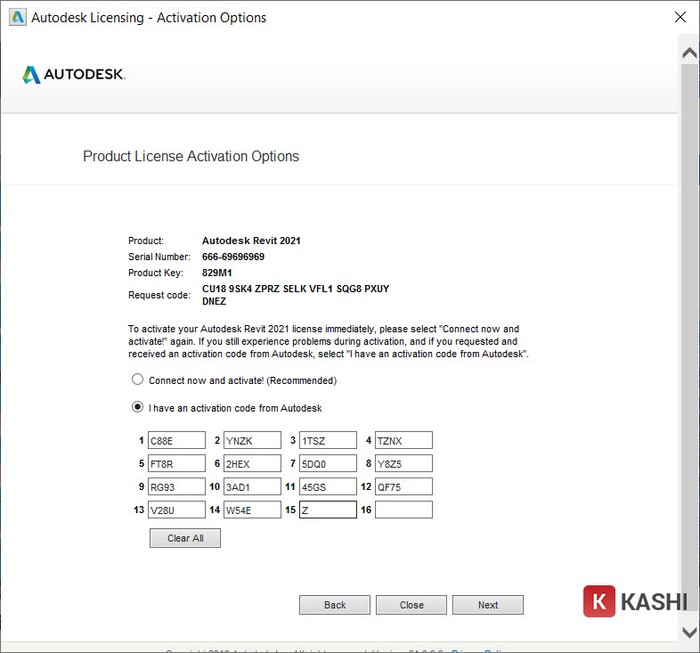
Task: Focus activation field 4 with TZNX
Action: [x=403, y=440]
